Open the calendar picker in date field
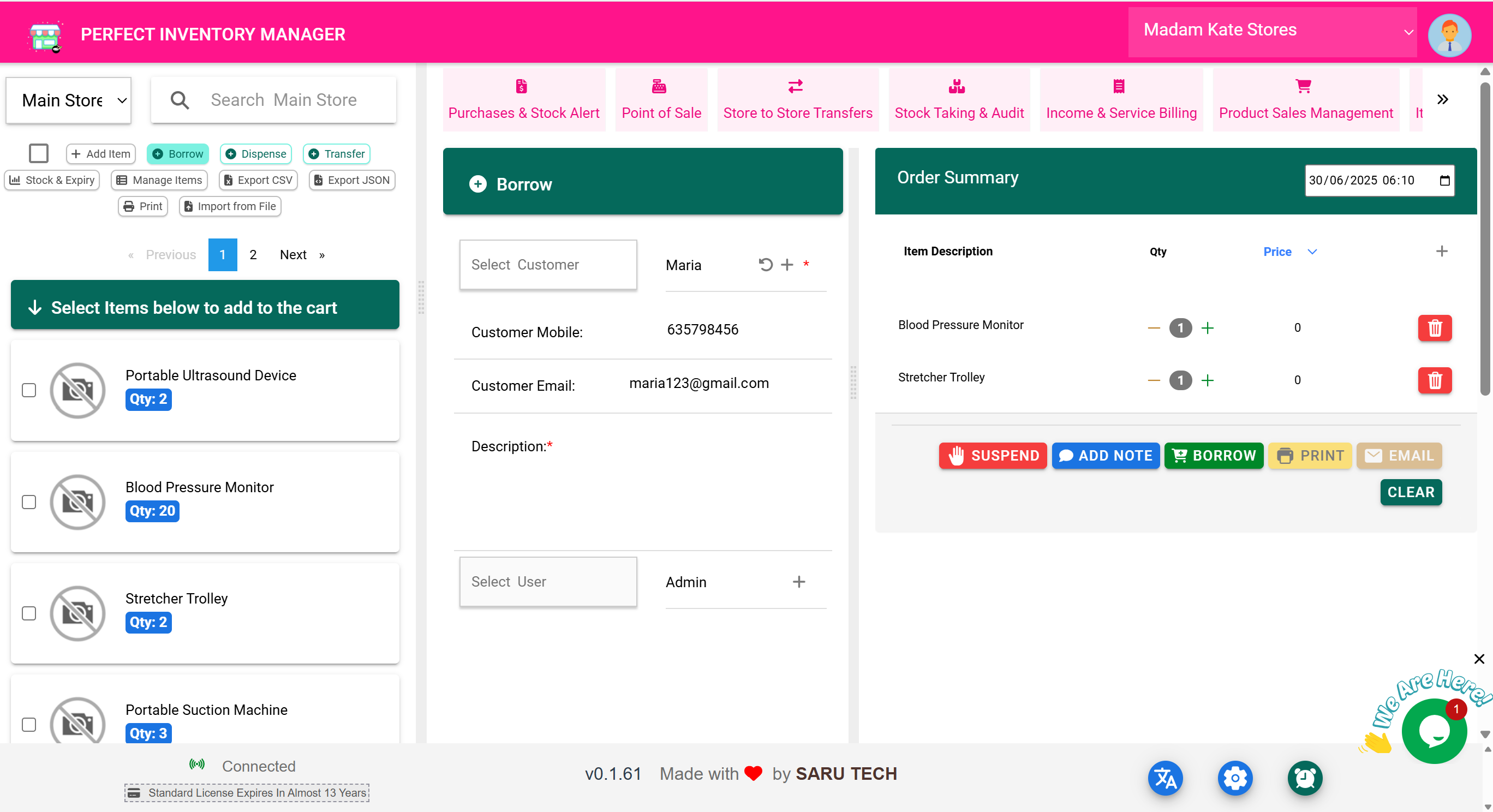The image size is (1493, 812). tap(1444, 180)
